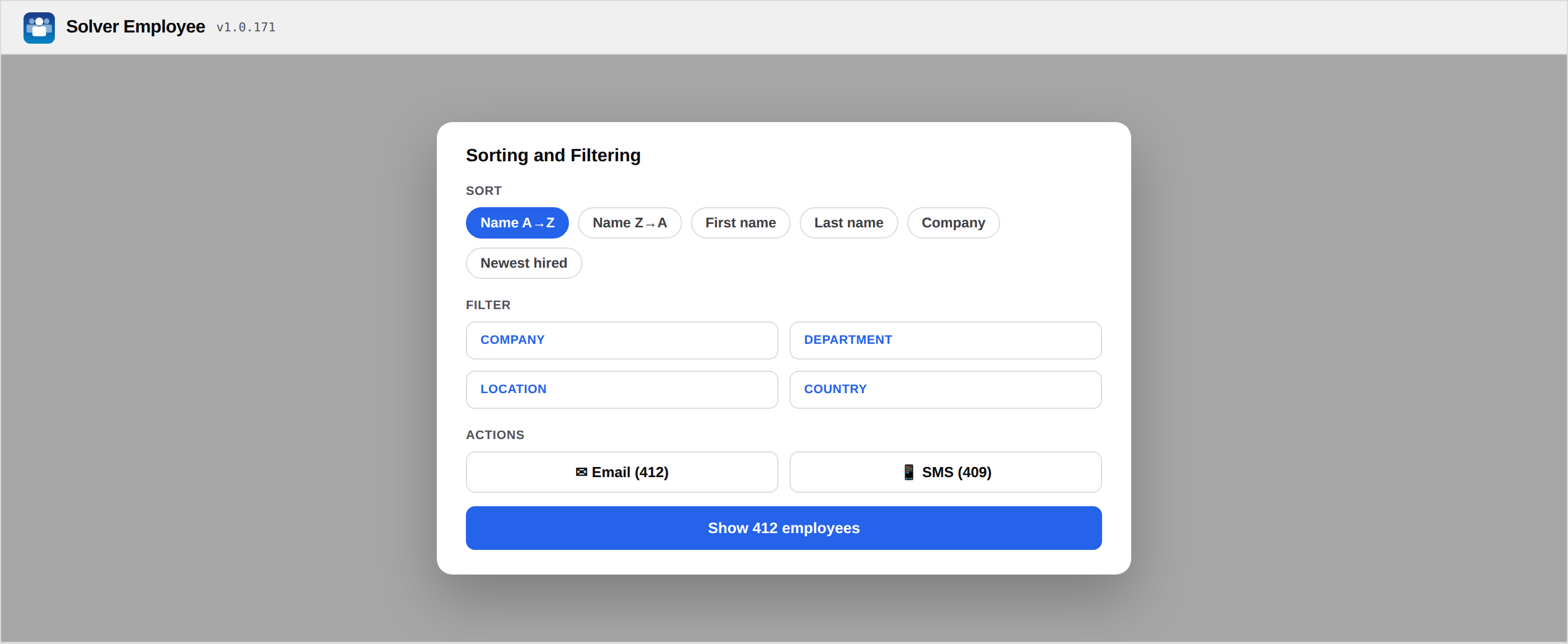
Task: Click the Solver Employee app logo icon
Action: click(39, 27)
